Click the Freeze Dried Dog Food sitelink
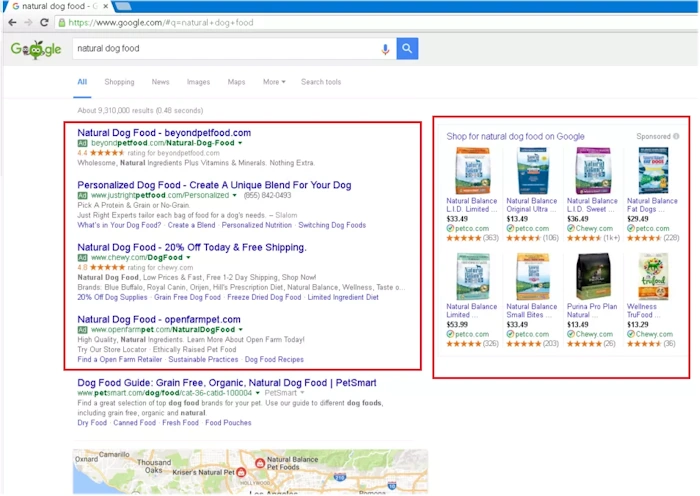 point(264,297)
